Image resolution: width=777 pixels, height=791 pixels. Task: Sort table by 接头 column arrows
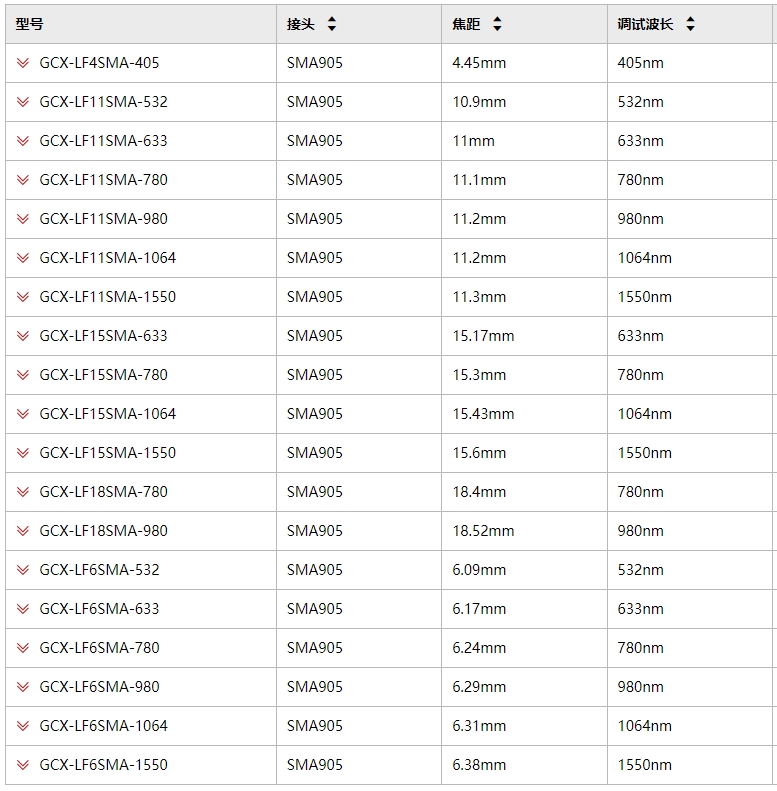(331, 24)
